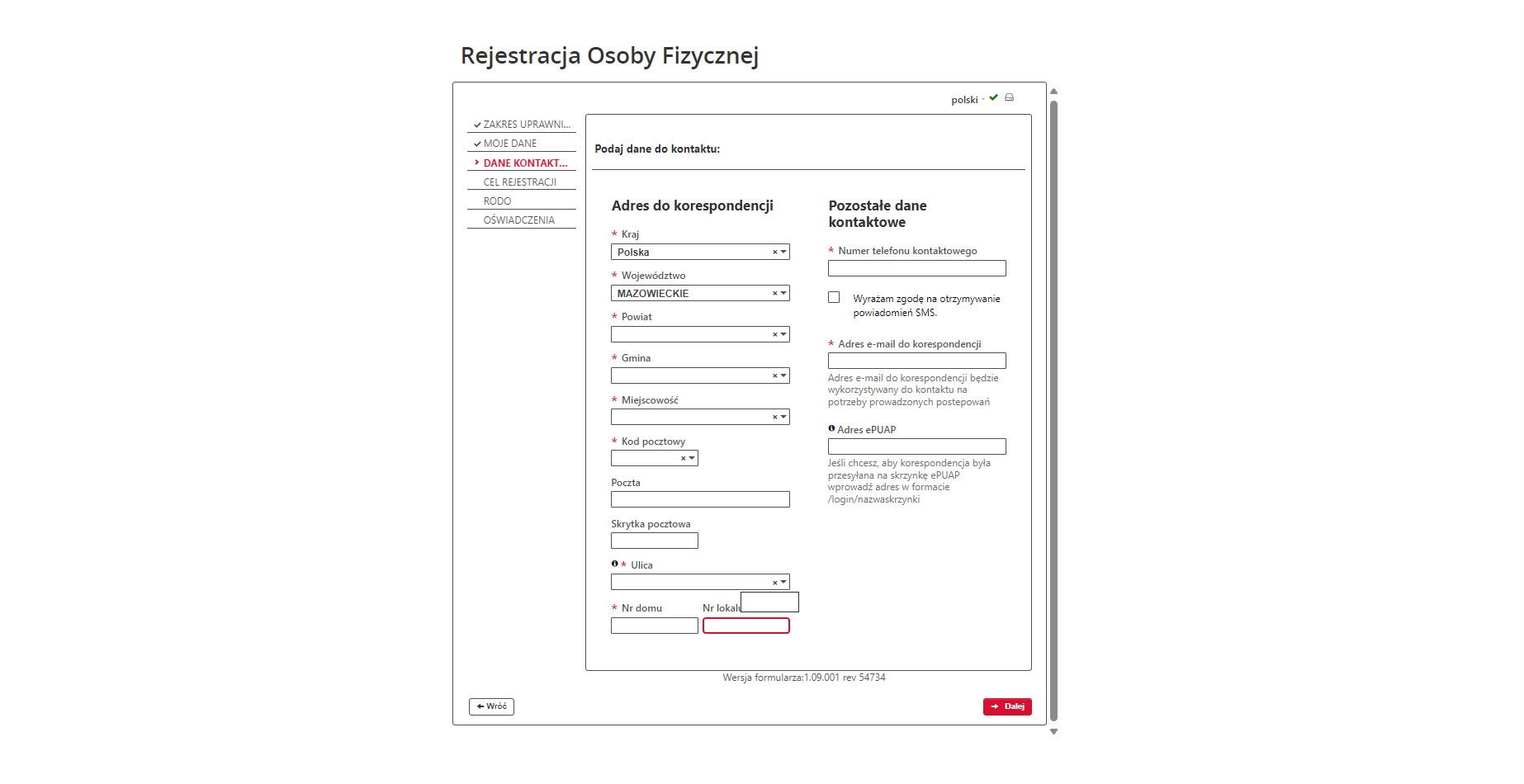Open the Gmina dropdown list

[783, 375]
